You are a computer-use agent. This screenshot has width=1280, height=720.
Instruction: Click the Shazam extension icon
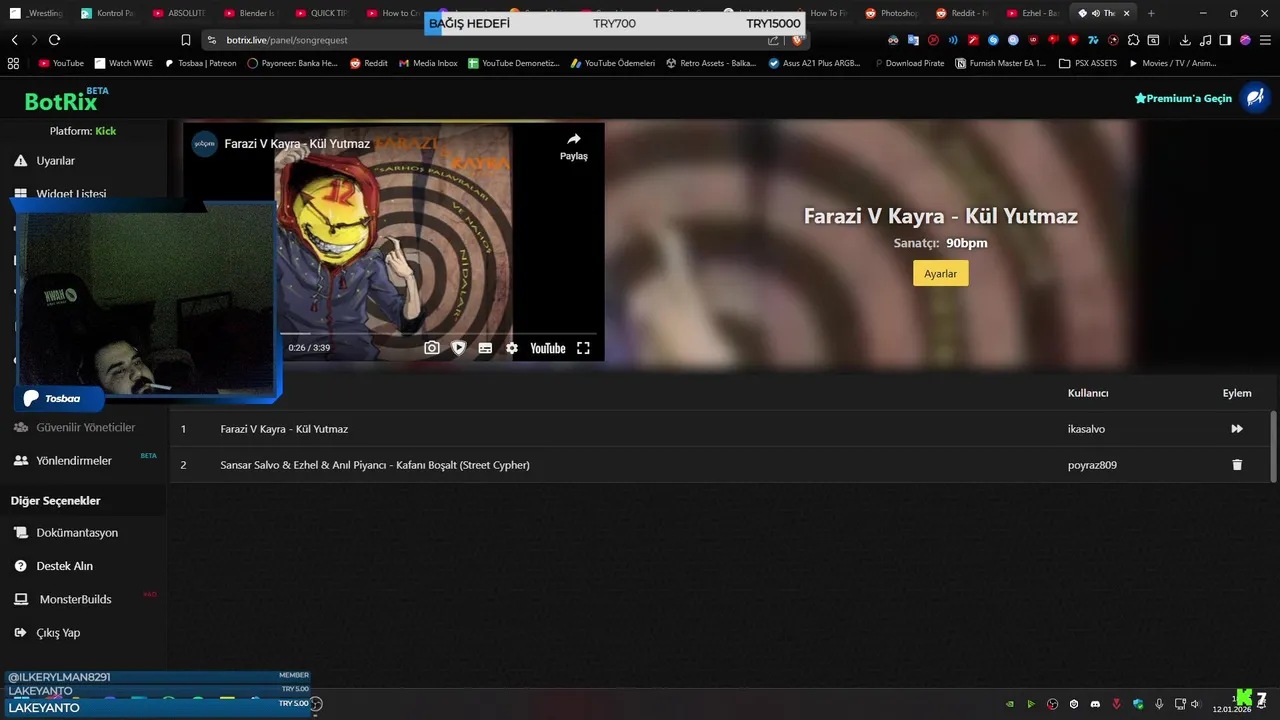pyautogui.click(x=993, y=40)
